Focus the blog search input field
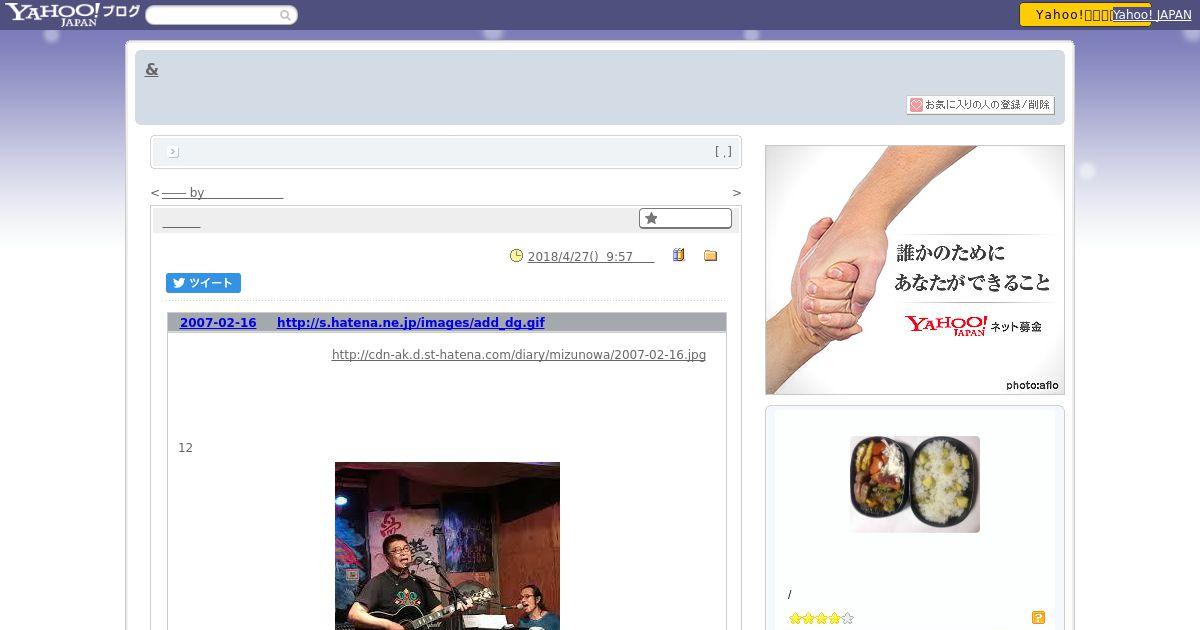Image resolution: width=1200 pixels, height=630 pixels. [x=212, y=15]
